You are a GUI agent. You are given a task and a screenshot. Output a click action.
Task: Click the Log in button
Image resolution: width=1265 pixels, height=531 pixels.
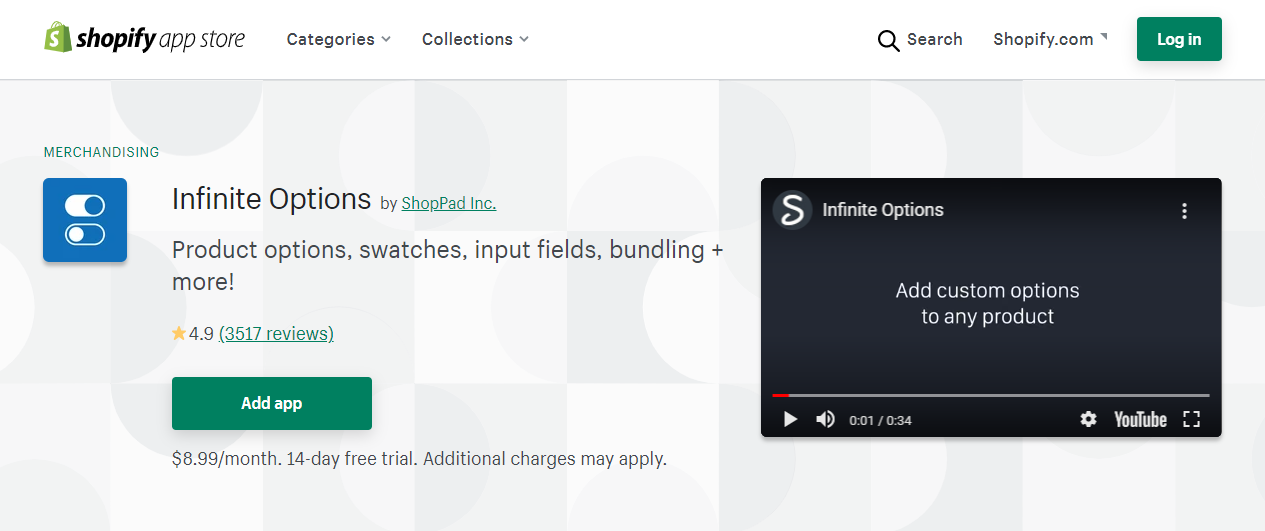click(x=1179, y=39)
